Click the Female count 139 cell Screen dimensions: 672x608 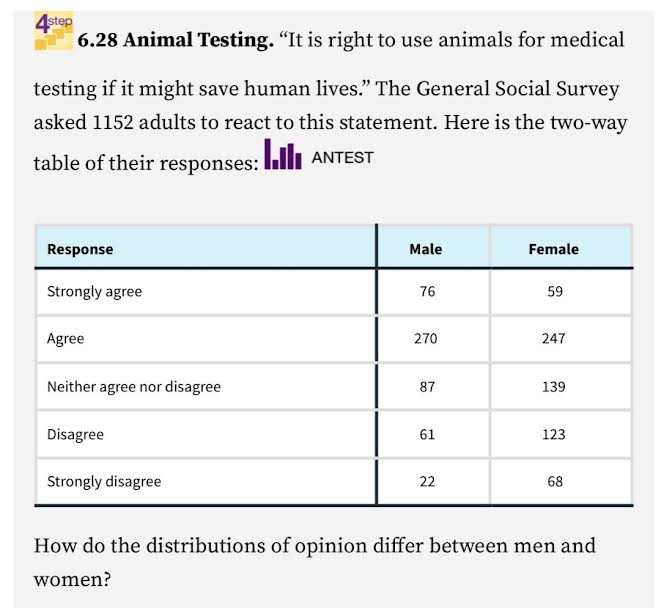click(x=554, y=386)
